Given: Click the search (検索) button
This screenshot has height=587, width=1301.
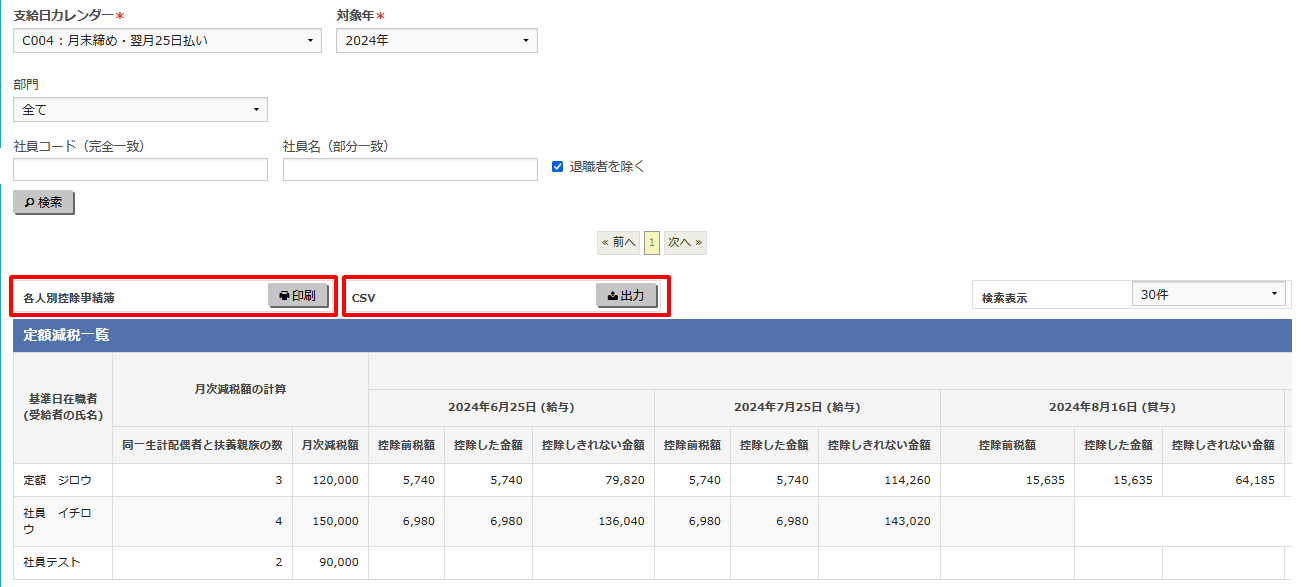Looking at the screenshot, I should click(x=44, y=202).
